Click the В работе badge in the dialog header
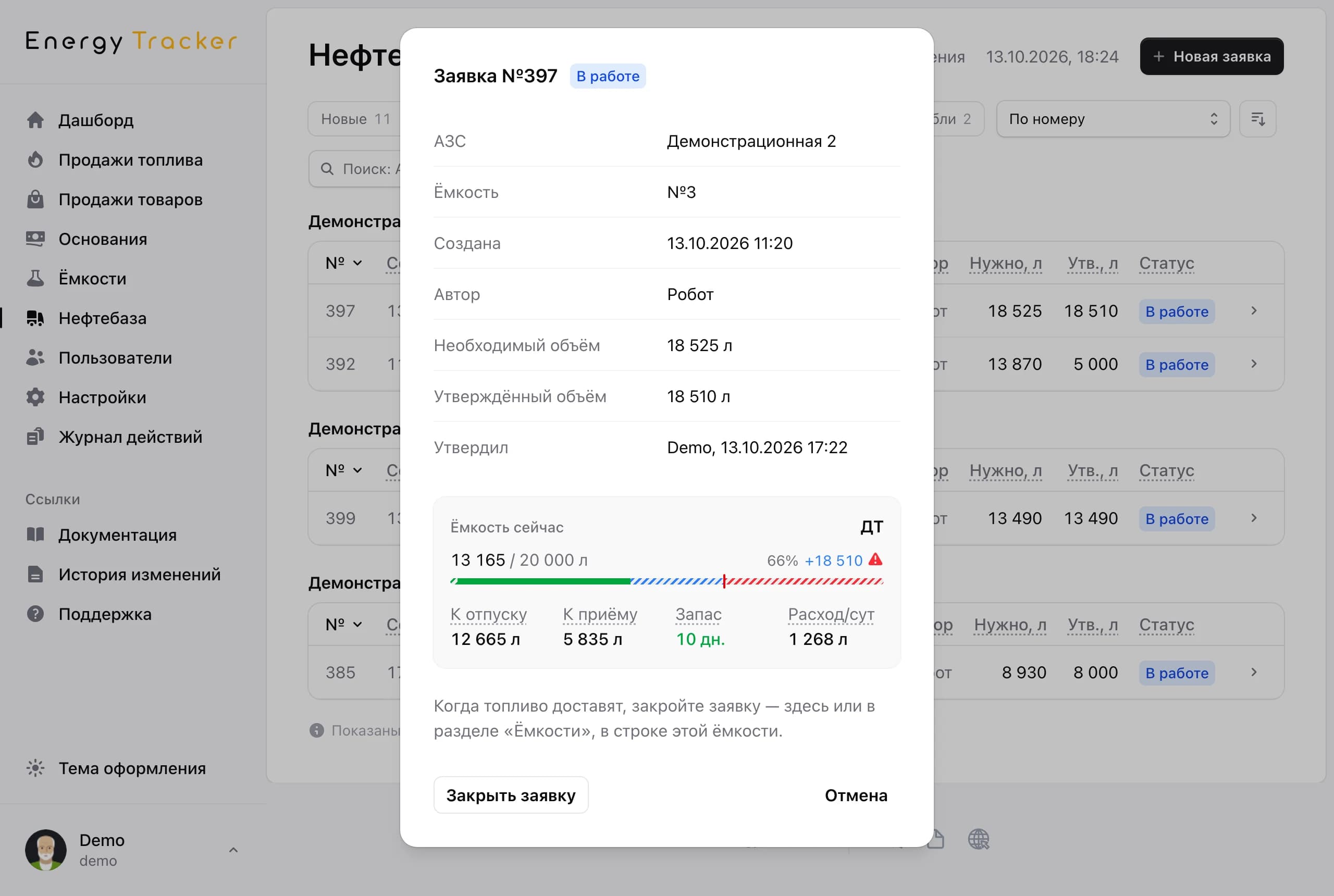This screenshot has width=1334, height=896. (x=608, y=76)
